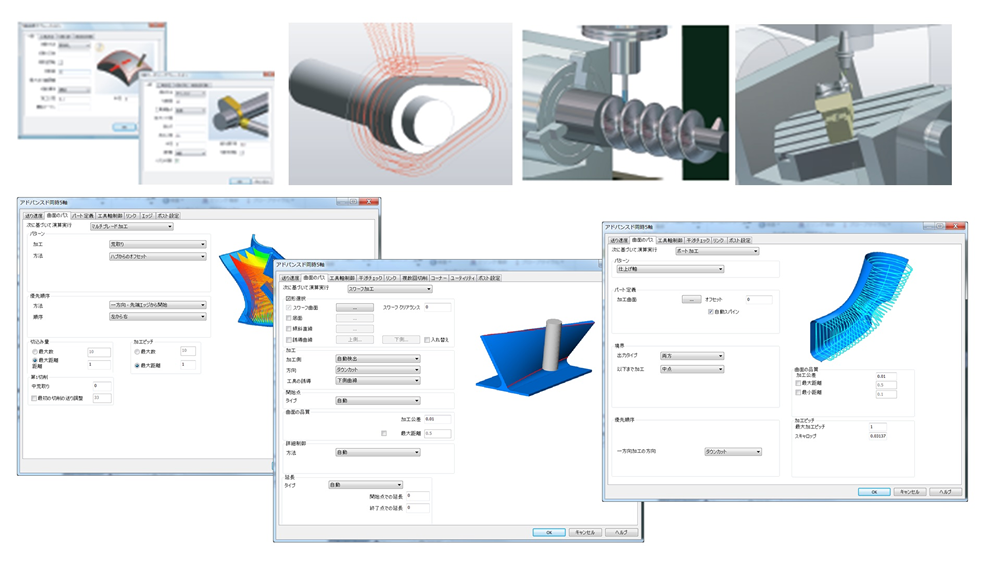The image size is (1000, 563).
Task: Toggle the 自動スパイン checkbox in port dialog
Action: point(710,312)
